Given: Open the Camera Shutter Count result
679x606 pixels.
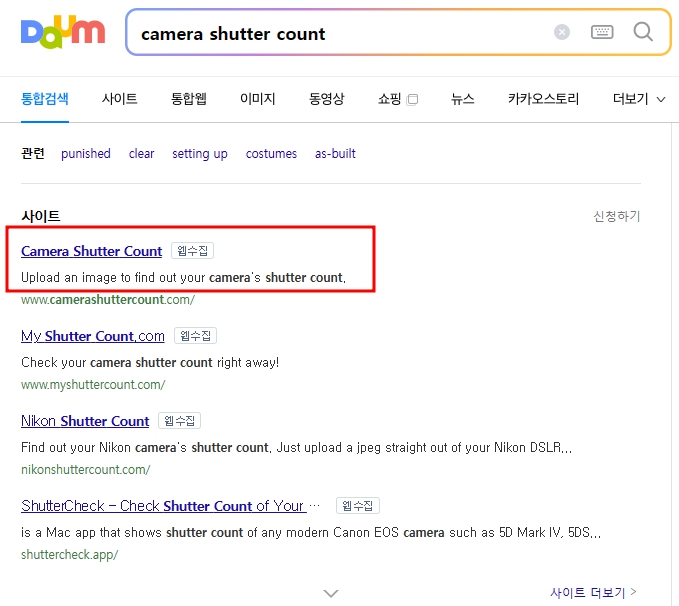Looking at the screenshot, I should click(x=91, y=251).
